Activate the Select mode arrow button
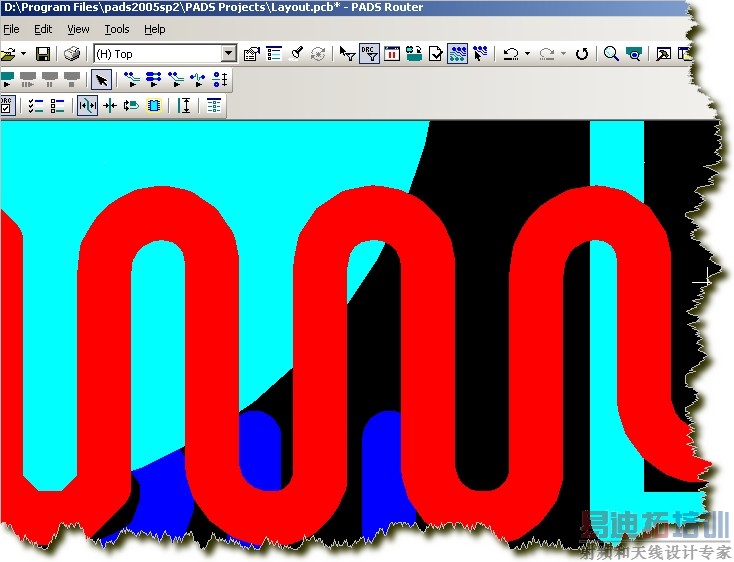The height and width of the screenshot is (562, 734). click(x=101, y=80)
